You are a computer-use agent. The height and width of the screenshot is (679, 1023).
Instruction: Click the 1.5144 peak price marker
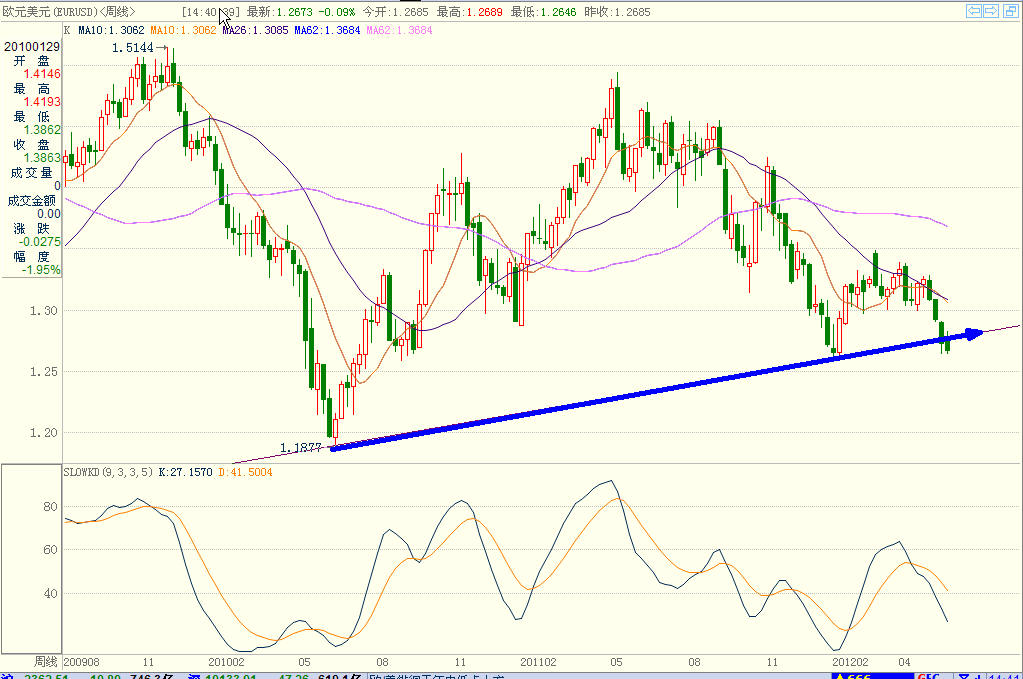(x=132, y=48)
